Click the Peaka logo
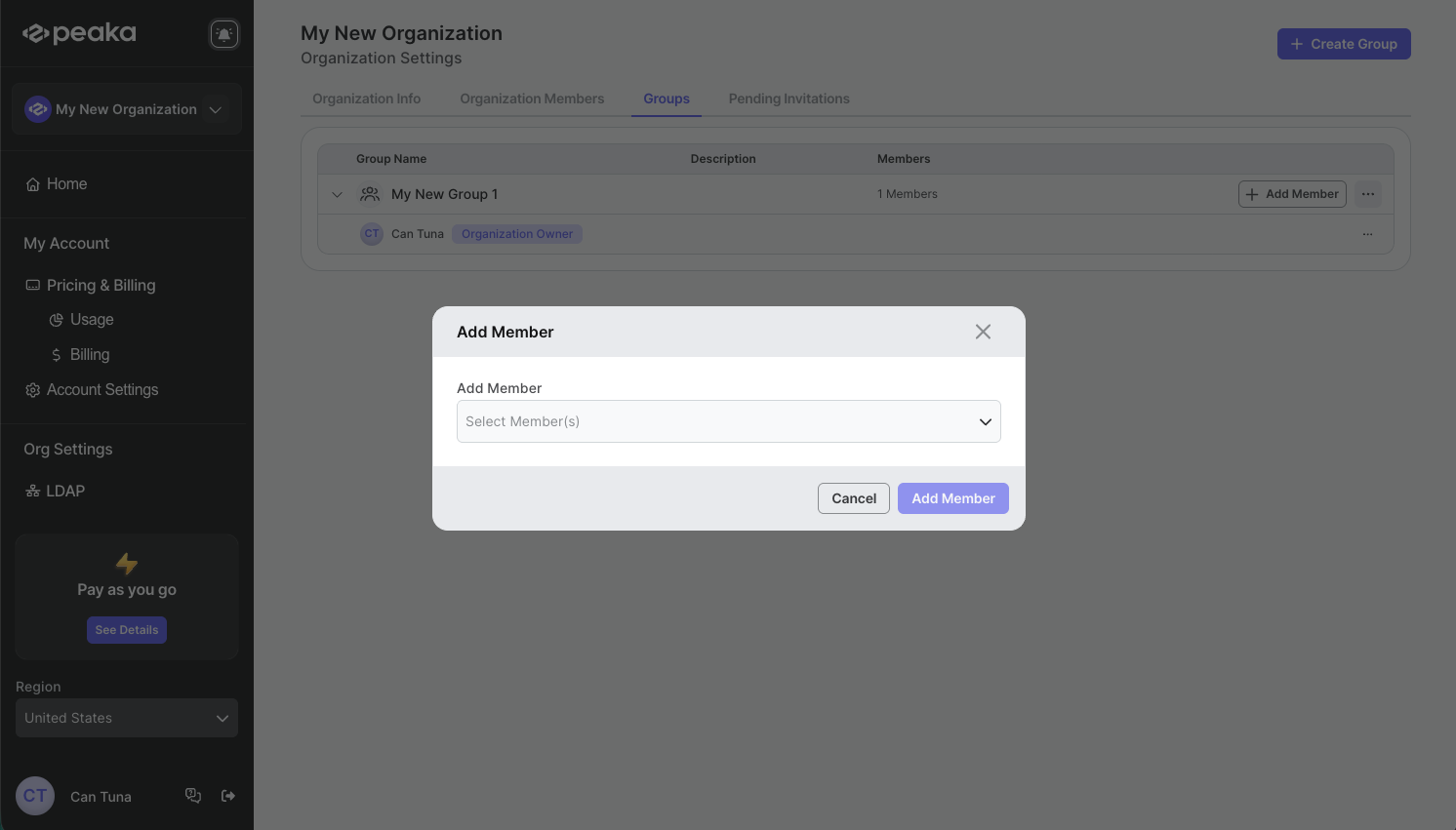Image resolution: width=1456 pixels, height=830 pixels. [78, 32]
